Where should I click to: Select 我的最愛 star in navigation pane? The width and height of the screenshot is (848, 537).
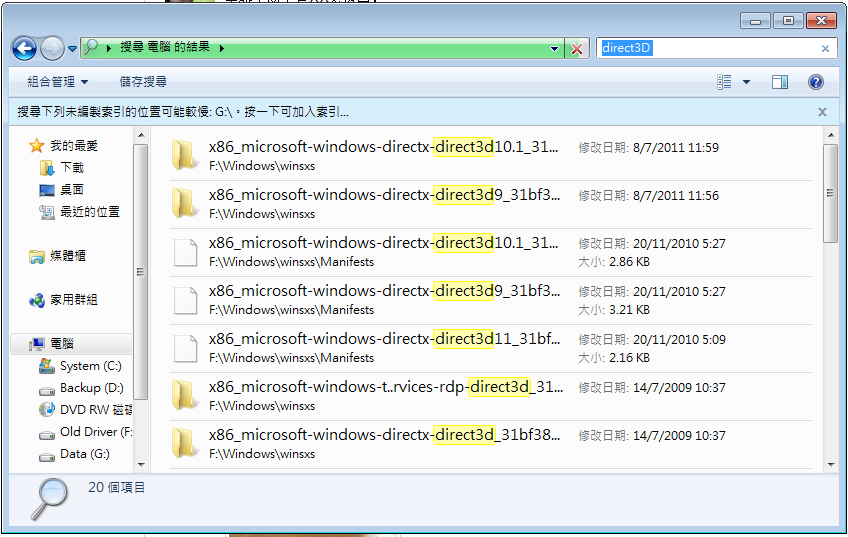click(36, 145)
